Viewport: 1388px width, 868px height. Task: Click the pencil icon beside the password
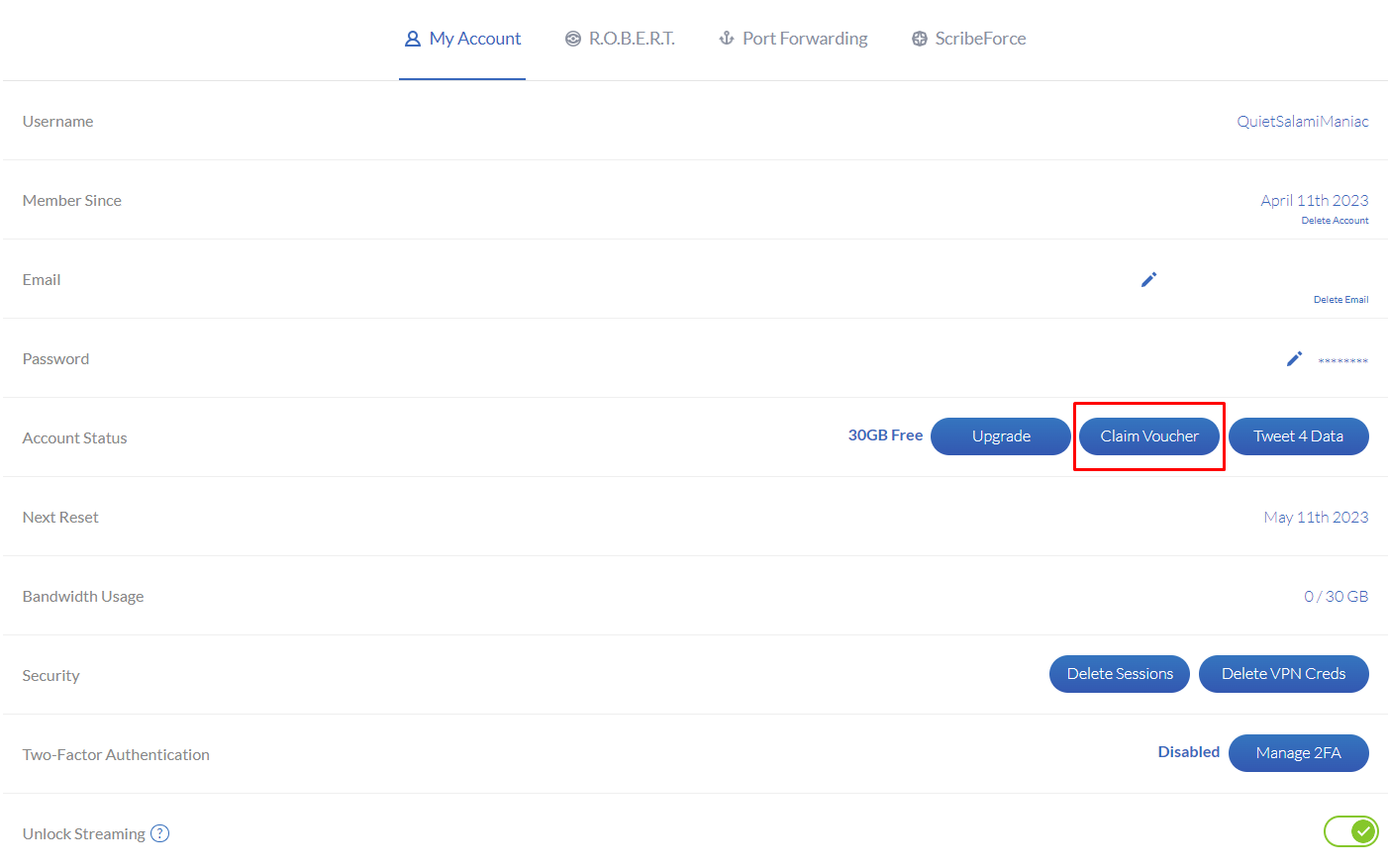pos(1294,359)
